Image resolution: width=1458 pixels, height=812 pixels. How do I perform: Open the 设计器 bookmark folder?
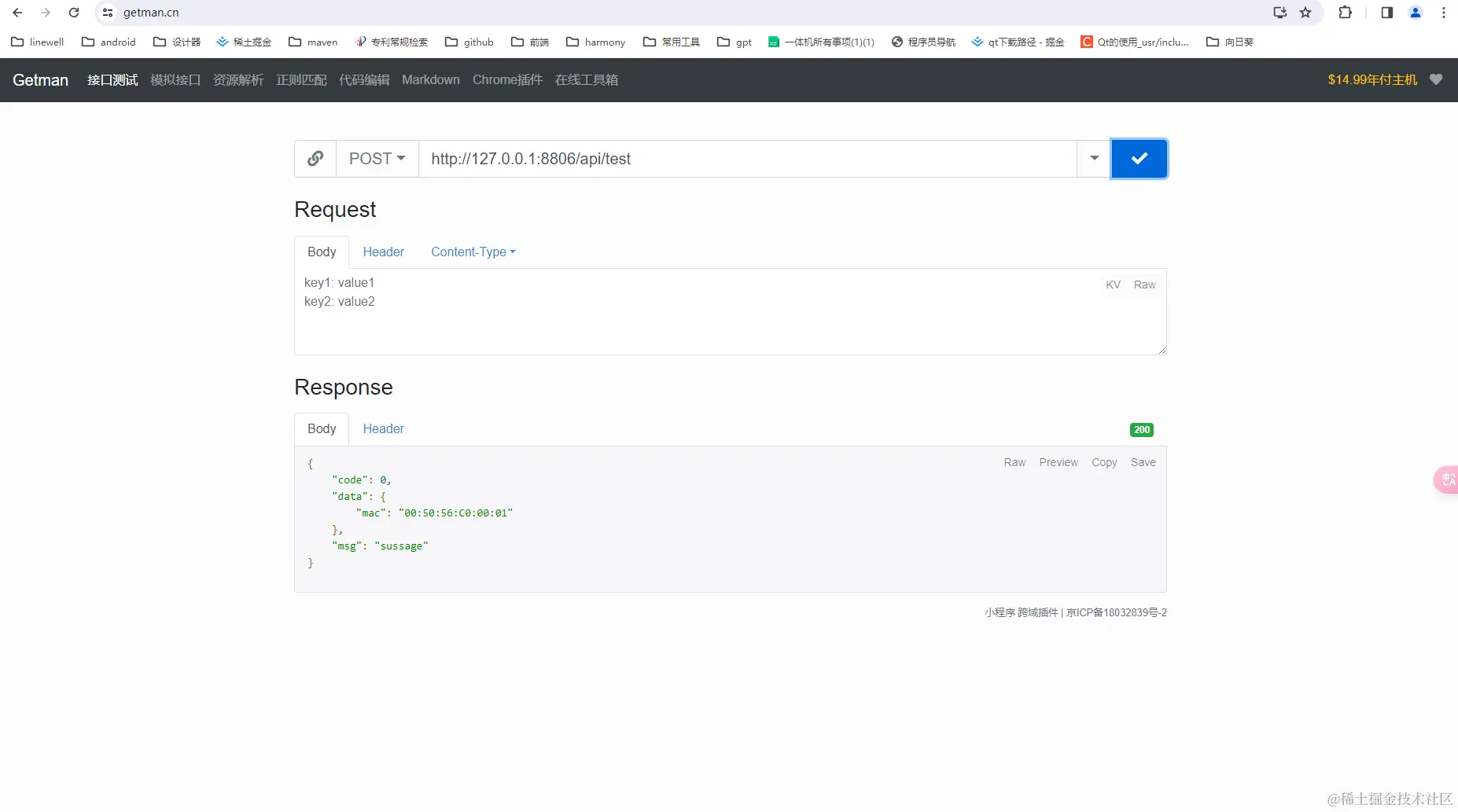coord(177,42)
